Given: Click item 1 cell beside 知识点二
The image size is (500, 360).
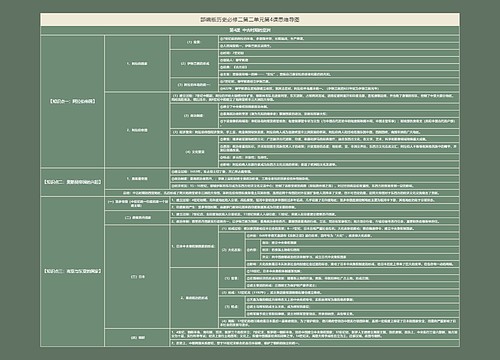Looking at the screenshot, I should click(137, 179).
